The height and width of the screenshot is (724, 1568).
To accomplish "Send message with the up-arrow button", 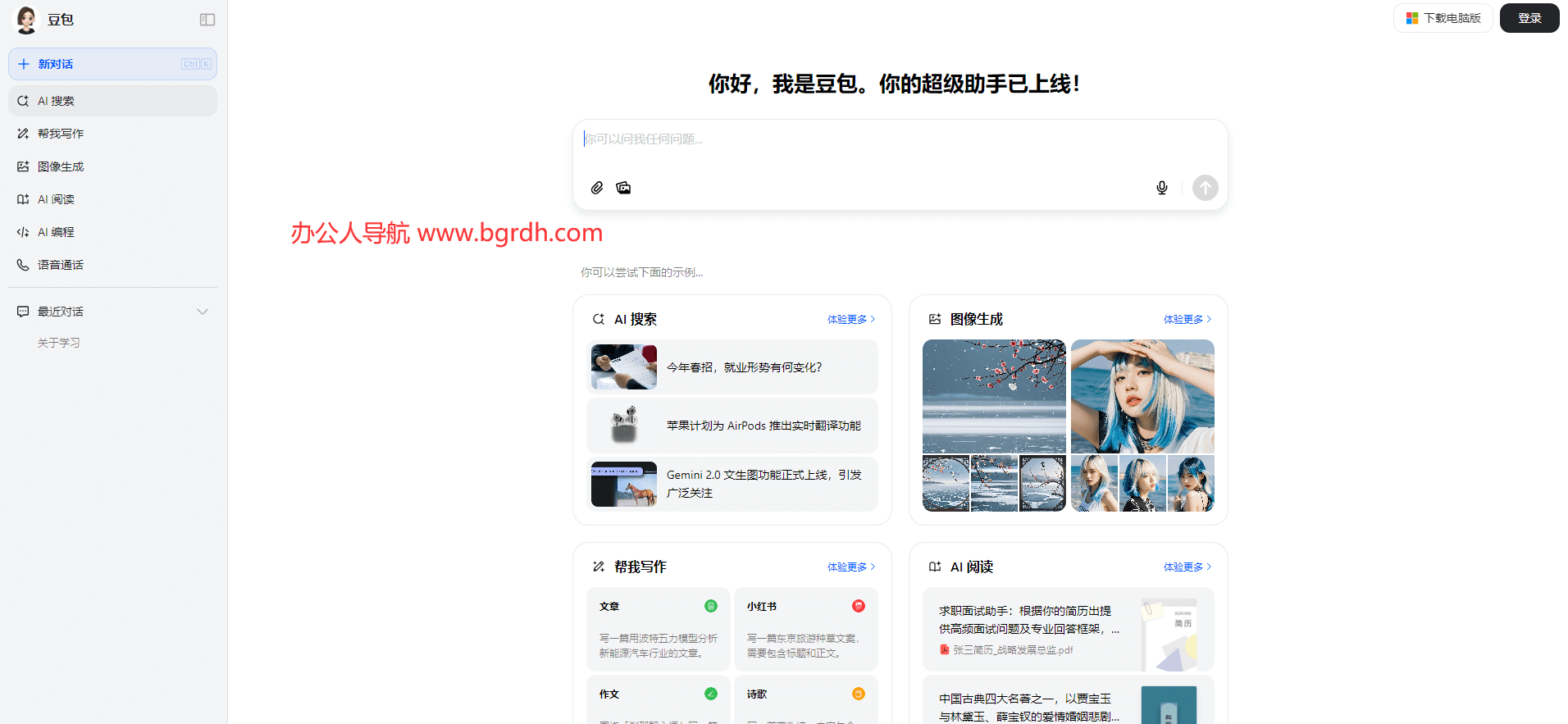I will click(1205, 188).
